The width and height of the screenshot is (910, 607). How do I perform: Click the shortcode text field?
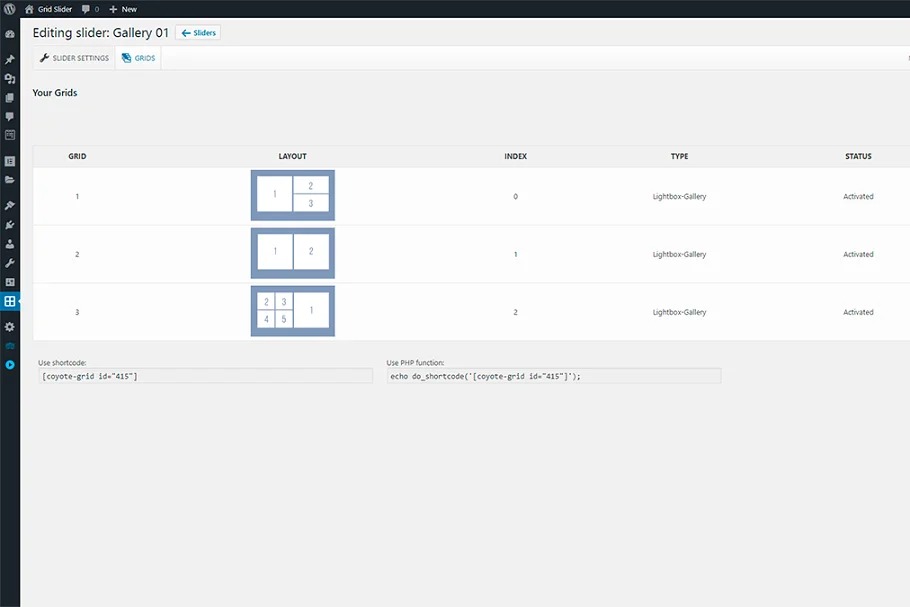(204, 376)
